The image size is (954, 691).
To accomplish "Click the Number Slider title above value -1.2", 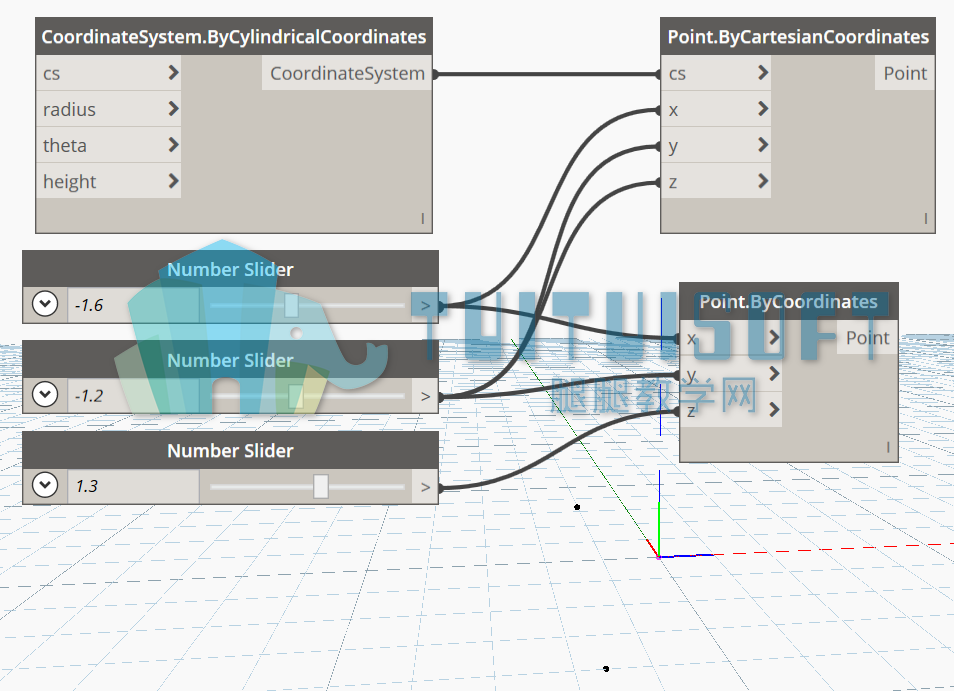I will click(x=230, y=360).
